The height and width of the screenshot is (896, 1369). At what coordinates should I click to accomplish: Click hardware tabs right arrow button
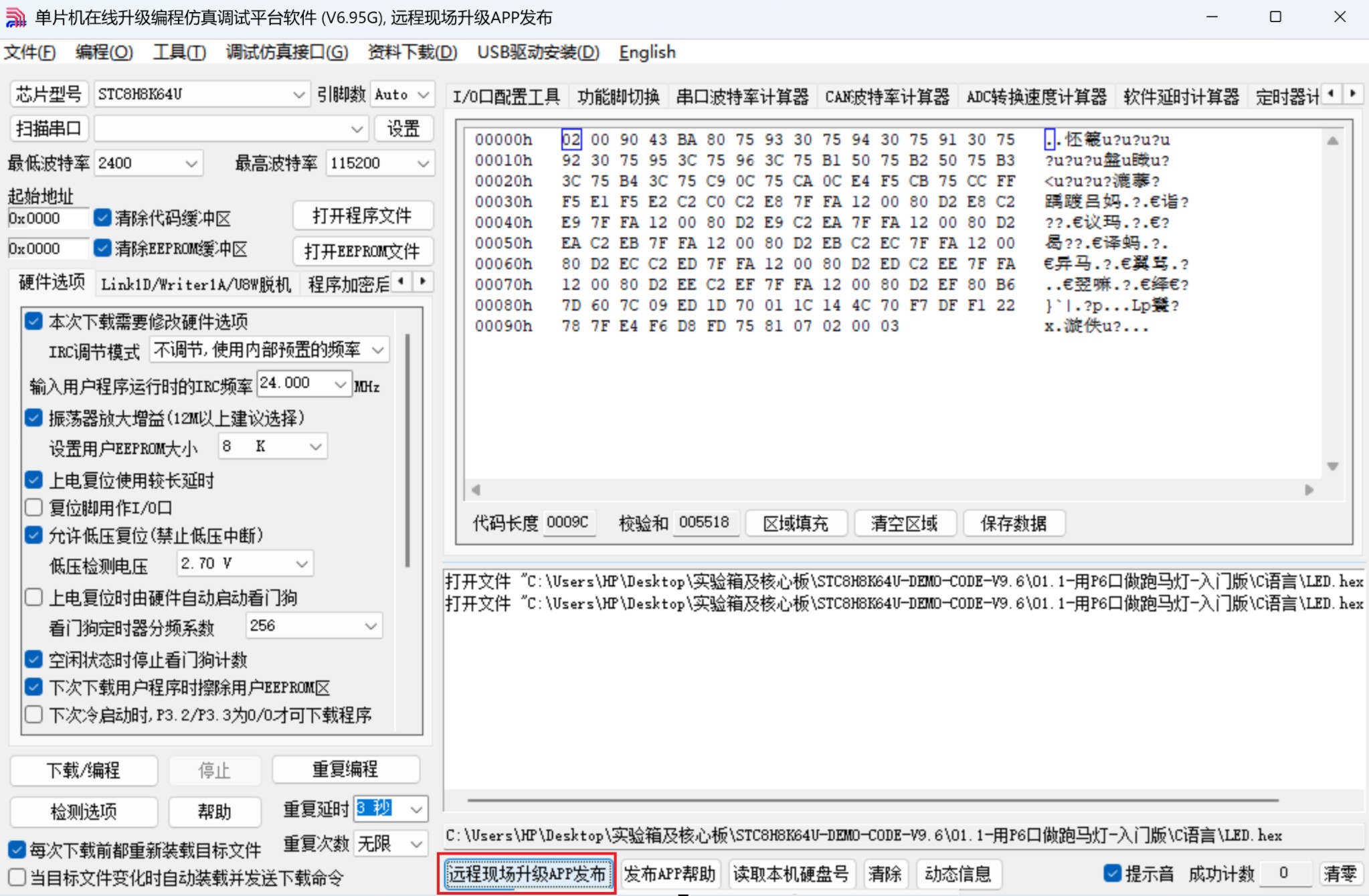point(423,282)
